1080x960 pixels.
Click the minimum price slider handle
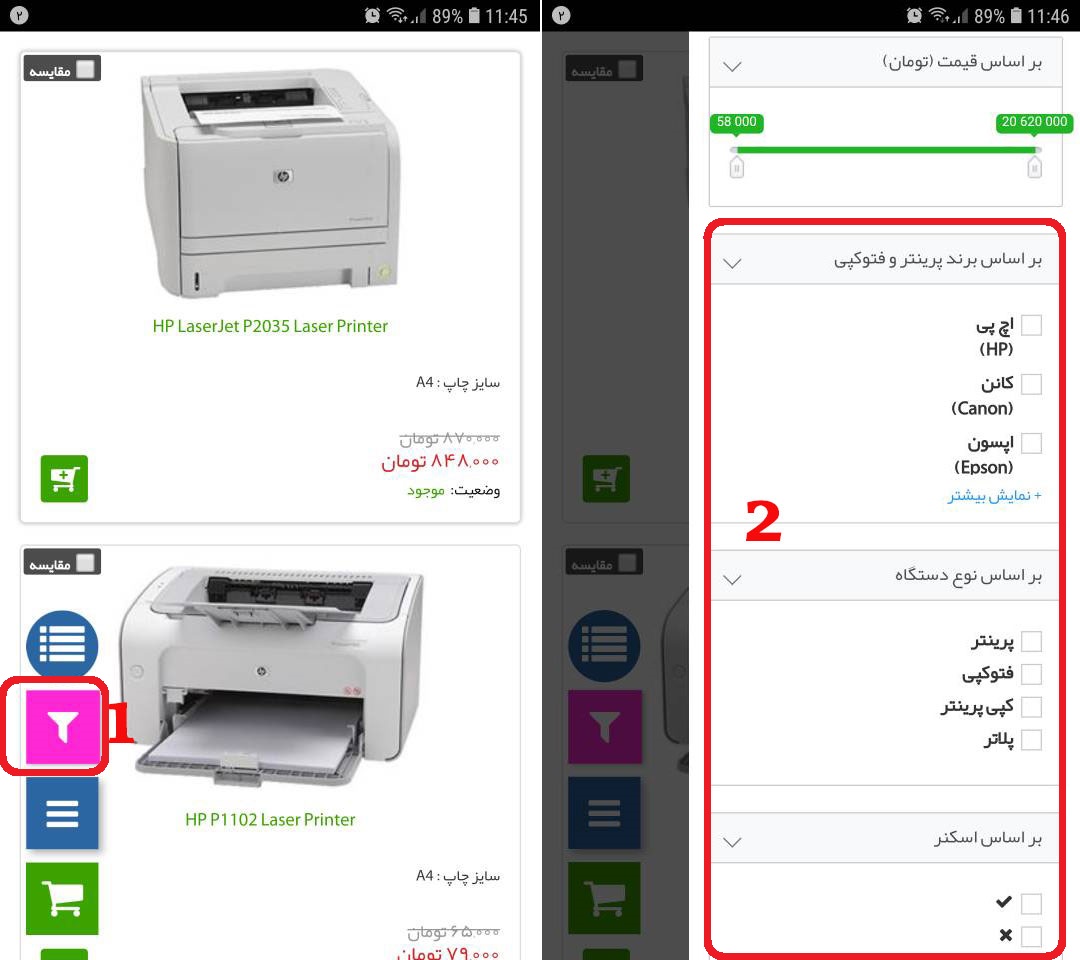click(736, 167)
